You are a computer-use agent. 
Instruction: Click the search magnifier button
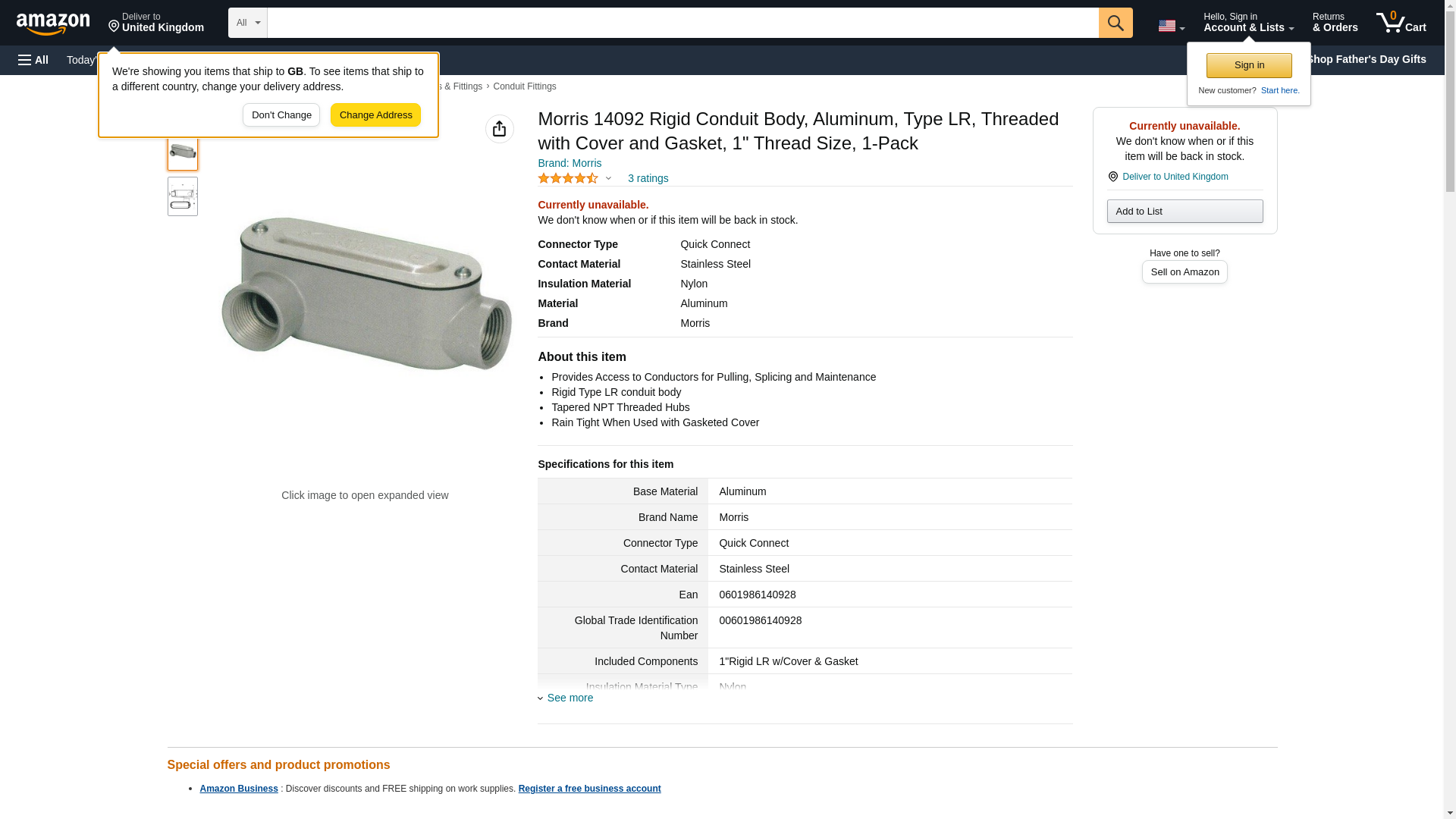pyautogui.click(x=1115, y=23)
